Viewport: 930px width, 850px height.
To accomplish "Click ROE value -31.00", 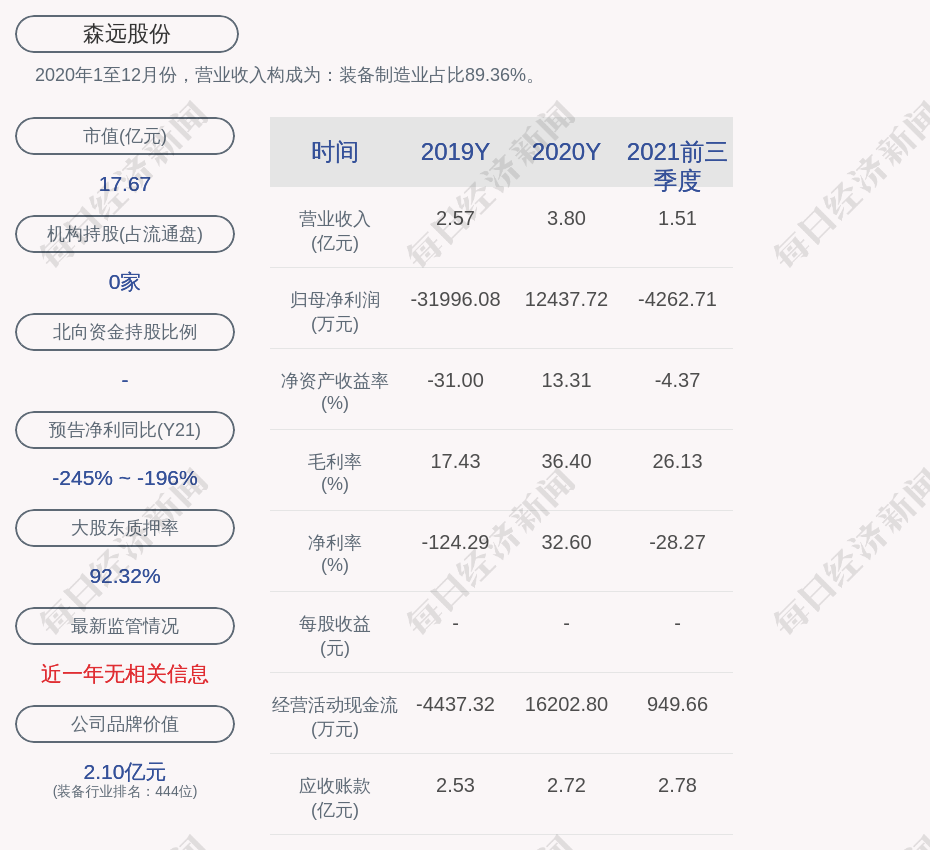I will click(455, 380).
